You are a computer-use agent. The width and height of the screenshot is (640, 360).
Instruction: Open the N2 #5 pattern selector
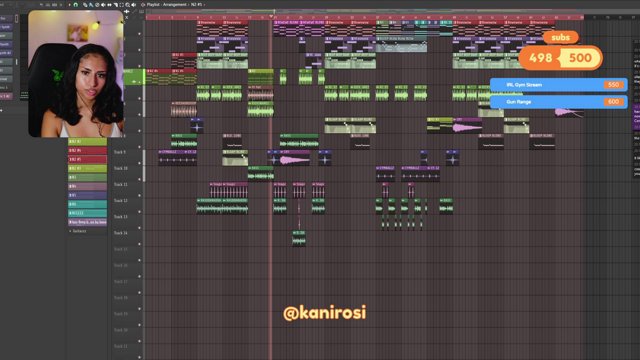[x=197, y=4]
